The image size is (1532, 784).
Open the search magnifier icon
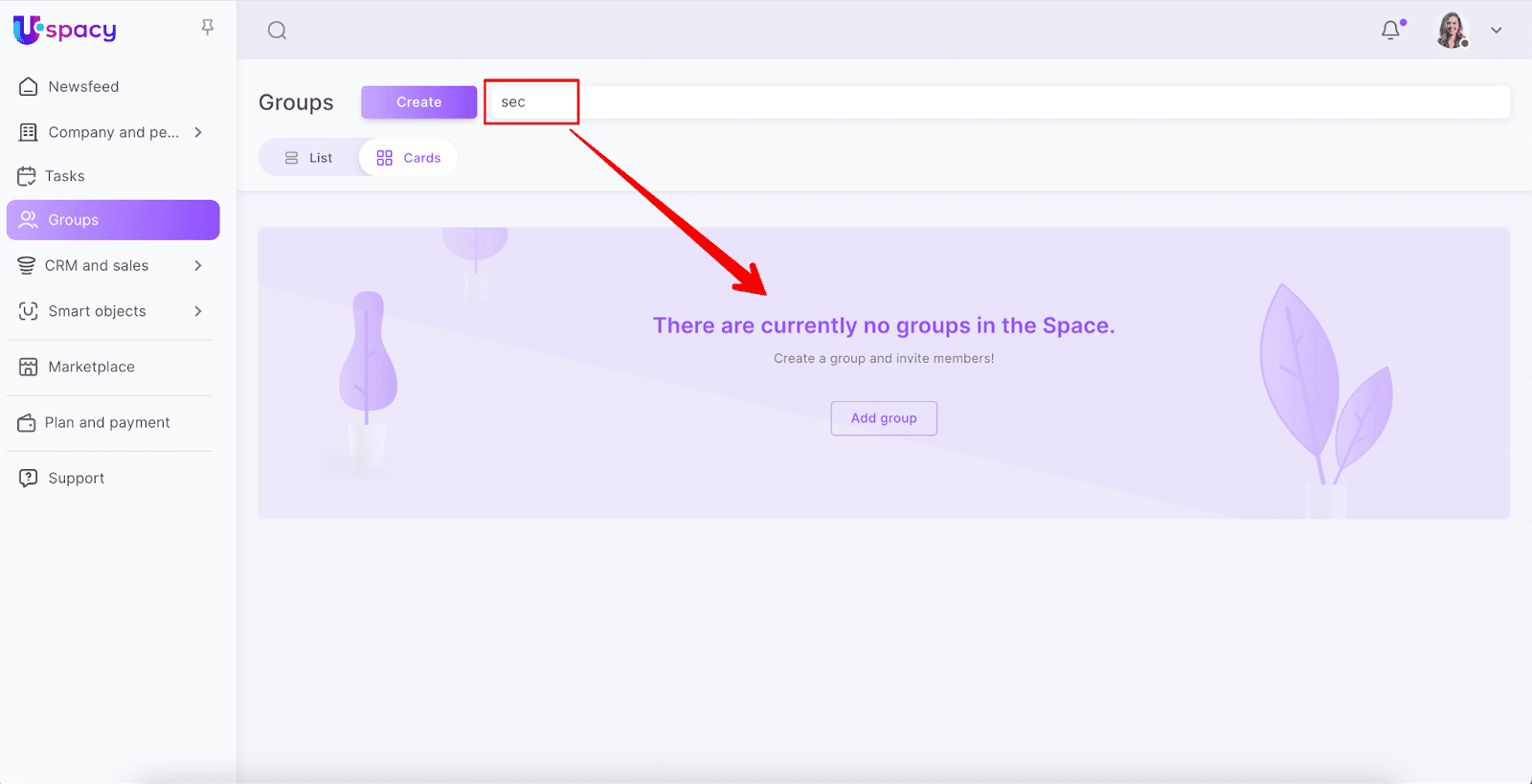(277, 31)
